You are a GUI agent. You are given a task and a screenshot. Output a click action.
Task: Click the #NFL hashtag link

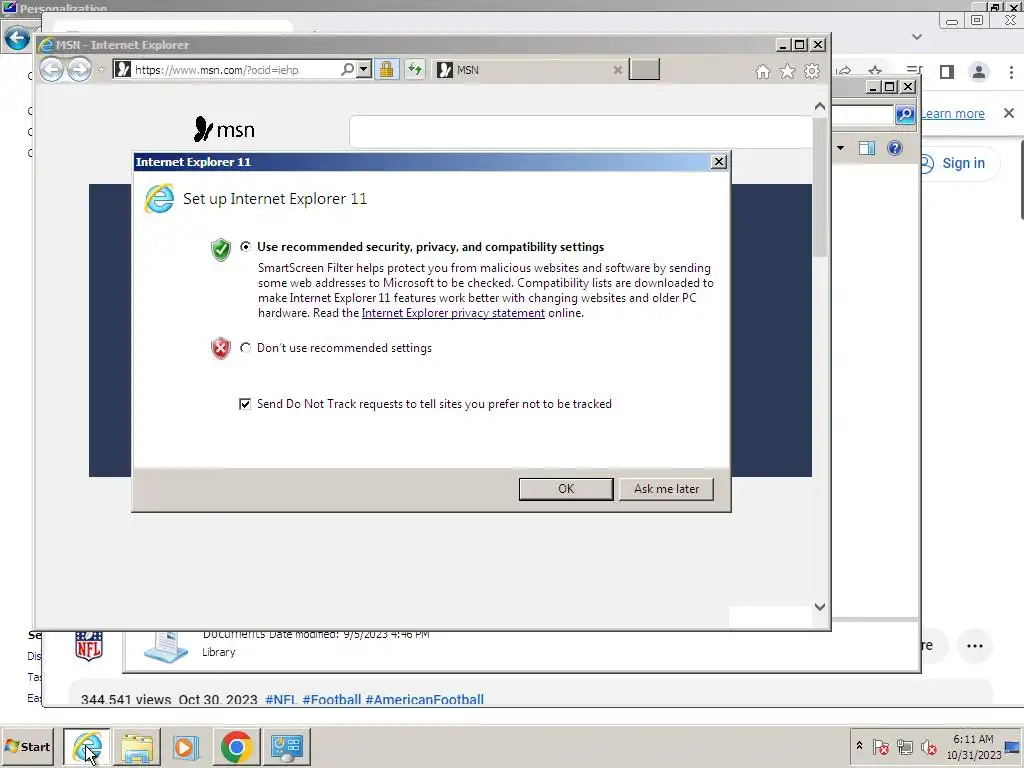tap(281, 699)
